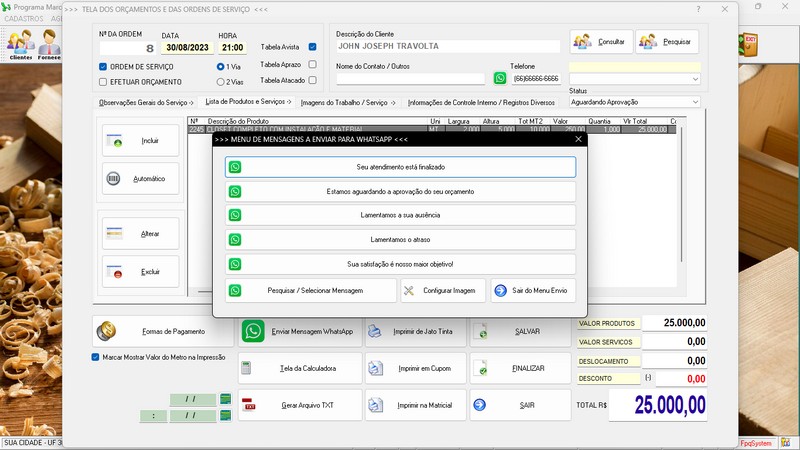This screenshot has height=450, width=800.
Task: Click the Nome do Contato / Outros field
Action: [x=410, y=79]
